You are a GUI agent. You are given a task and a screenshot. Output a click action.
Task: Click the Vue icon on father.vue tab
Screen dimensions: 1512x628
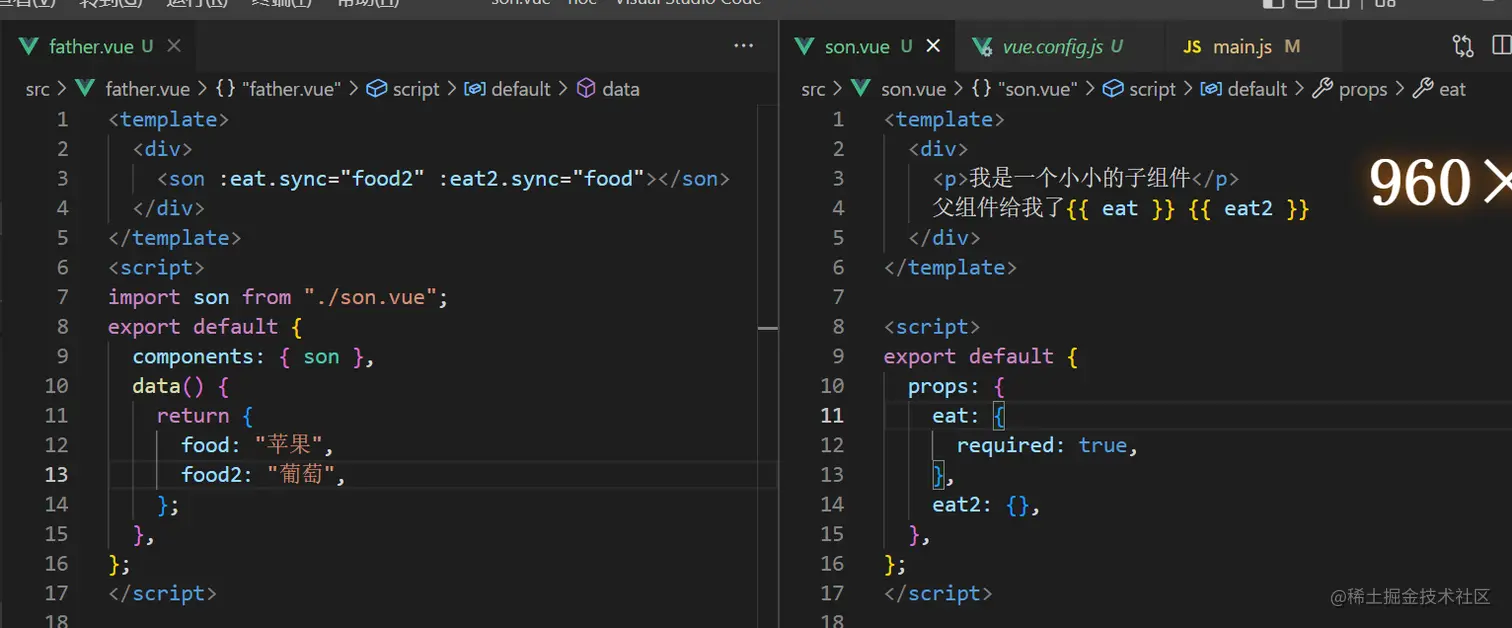(x=29, y=46)
